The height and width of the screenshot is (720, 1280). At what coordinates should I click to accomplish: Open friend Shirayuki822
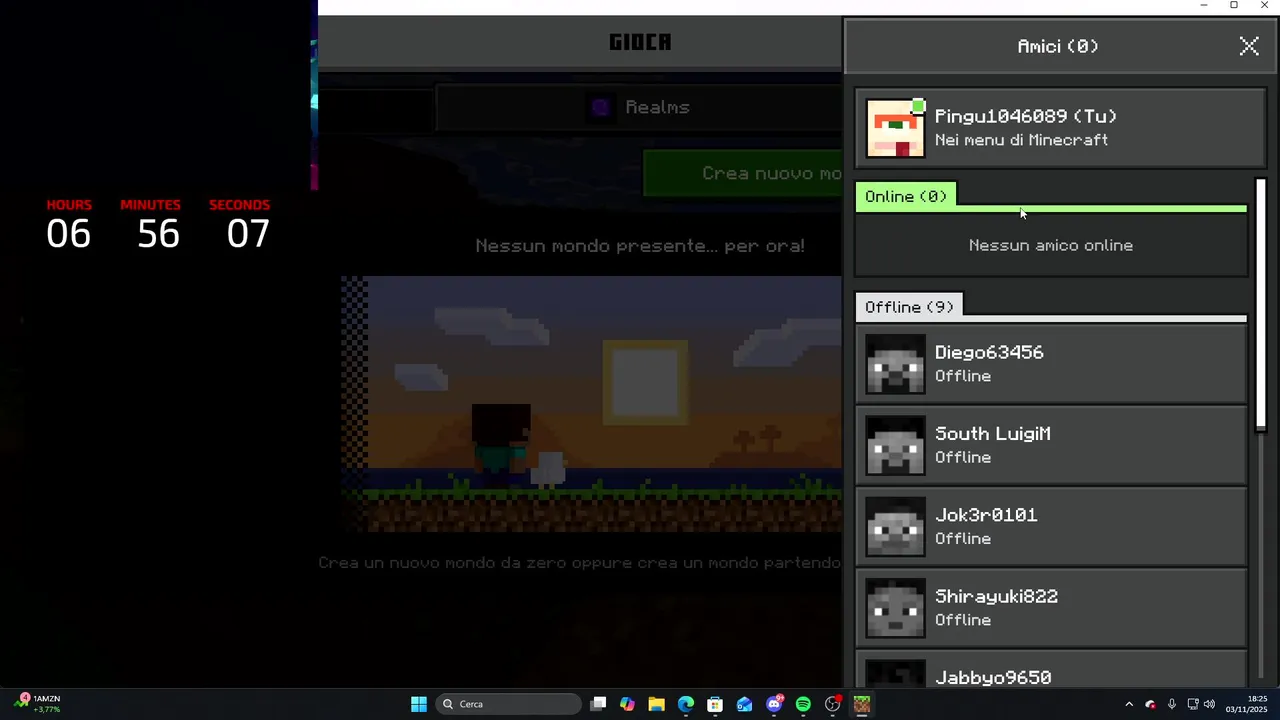1051,608
